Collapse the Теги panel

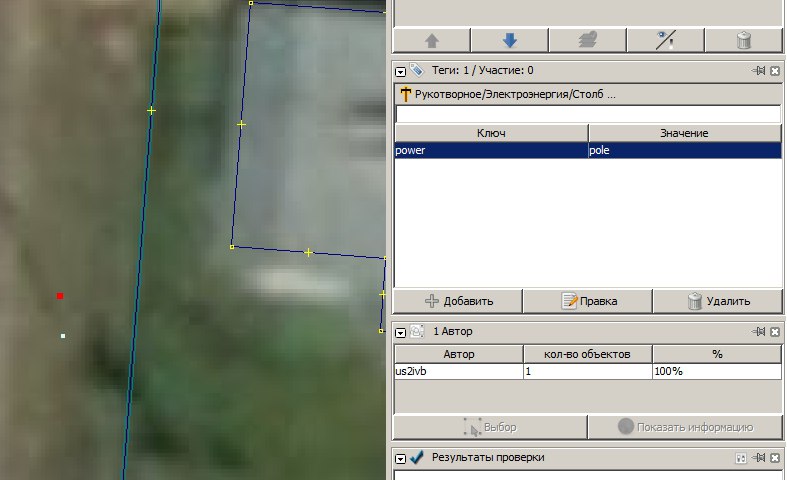pos(400,72)
